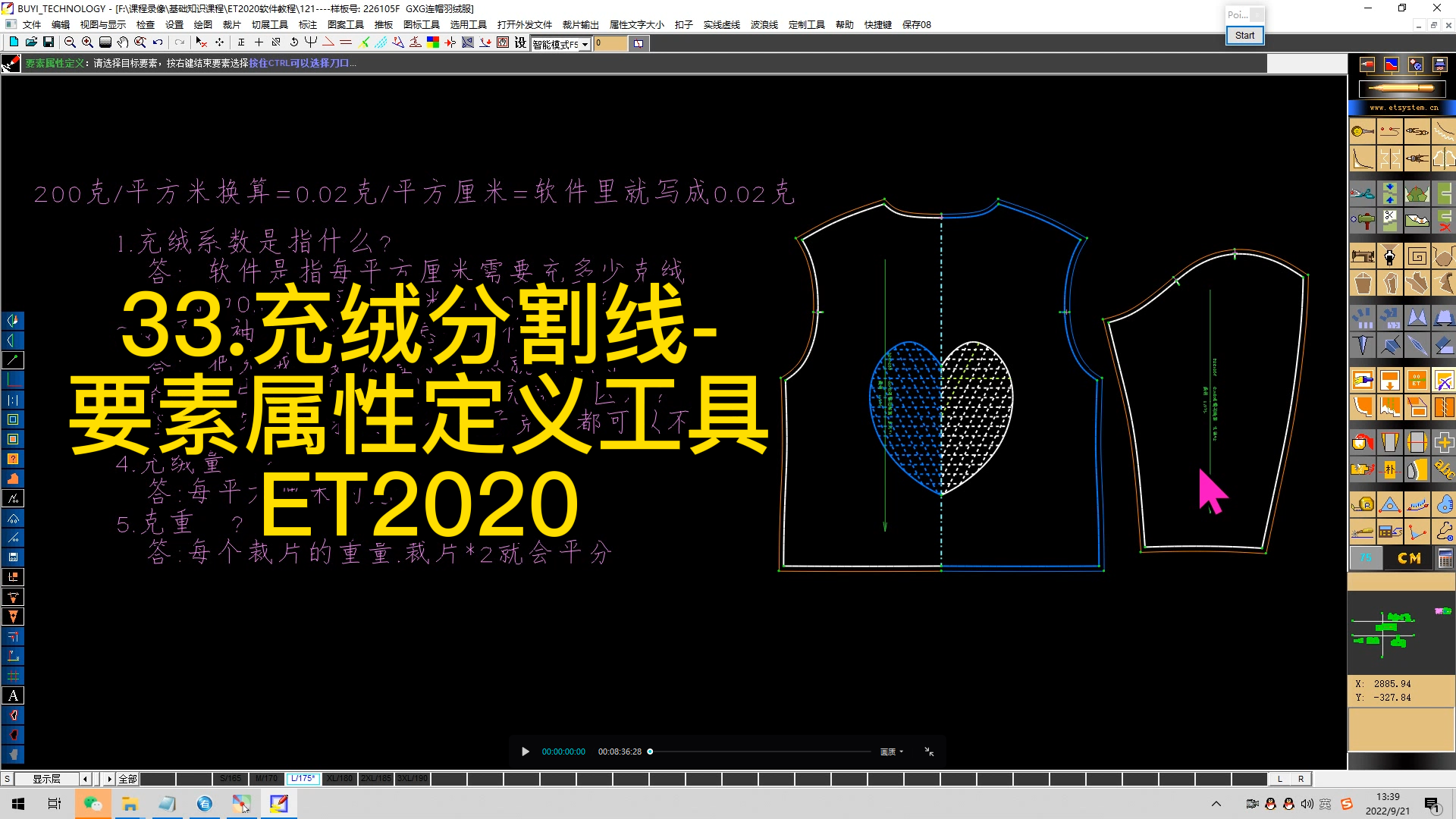Click the CM unit display button
This screenshot has width=1456, height=819.
coord(1405,557)
